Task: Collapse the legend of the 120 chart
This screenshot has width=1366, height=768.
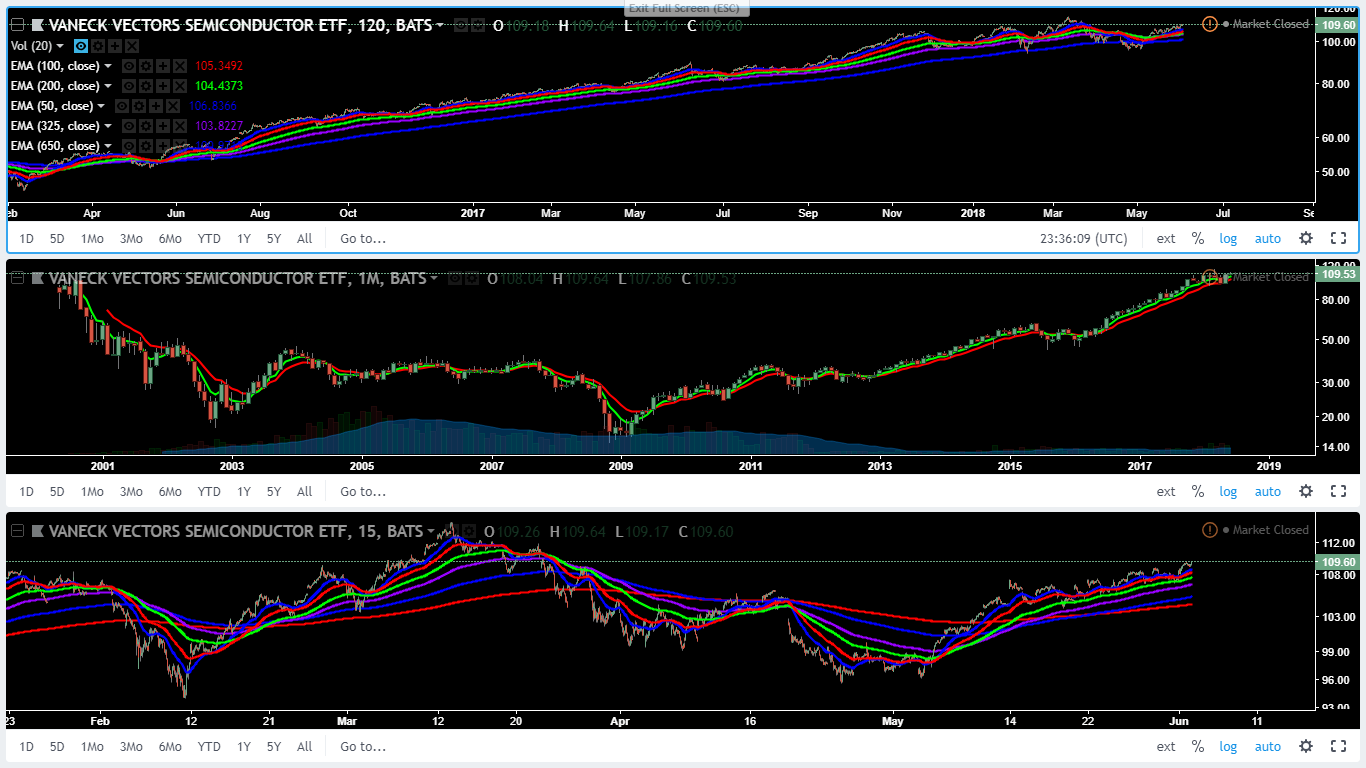Action: tap(17, 25)
